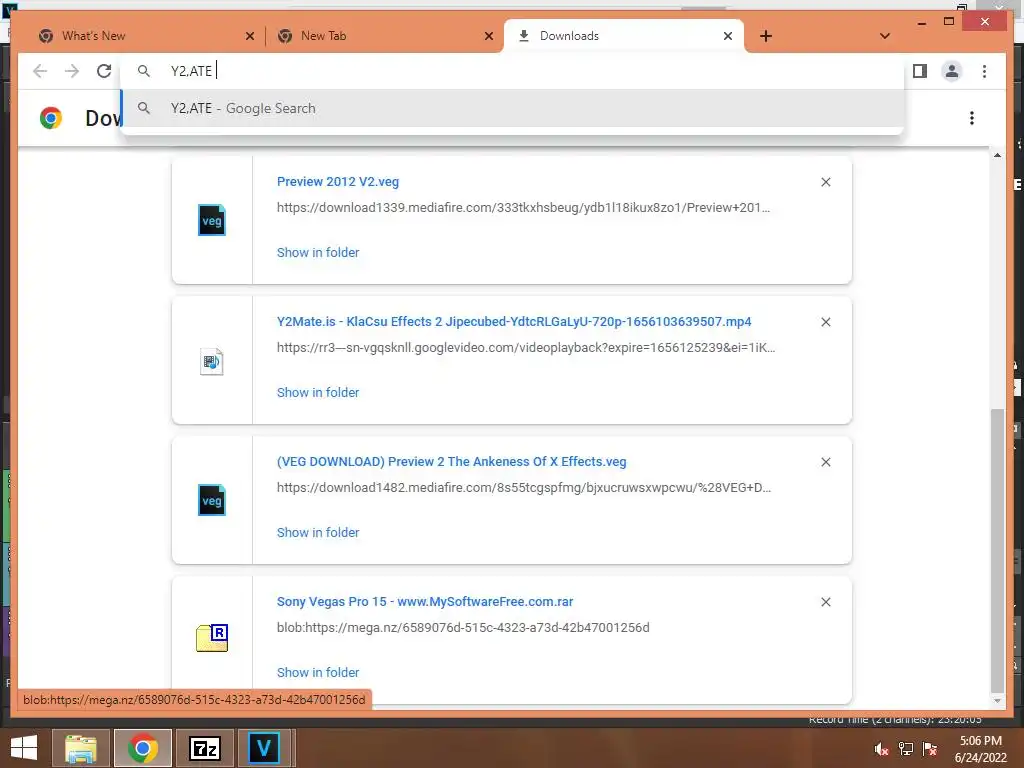Close the New Tab tab

click(488, 36)
